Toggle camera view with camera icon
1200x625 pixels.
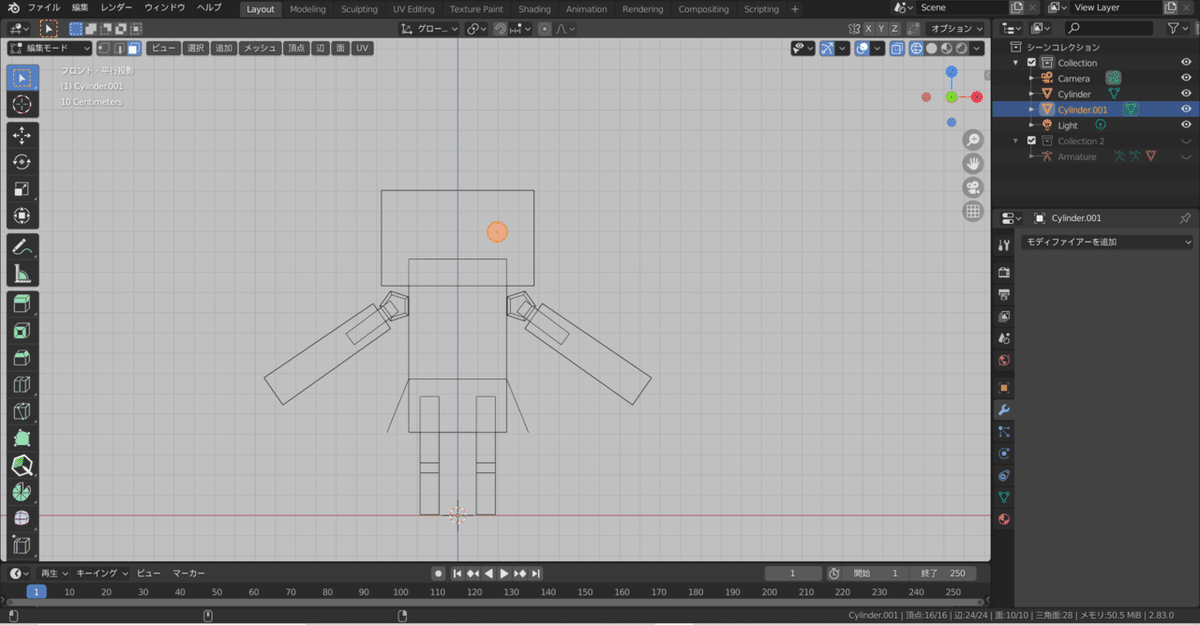[x=972, y=187]
